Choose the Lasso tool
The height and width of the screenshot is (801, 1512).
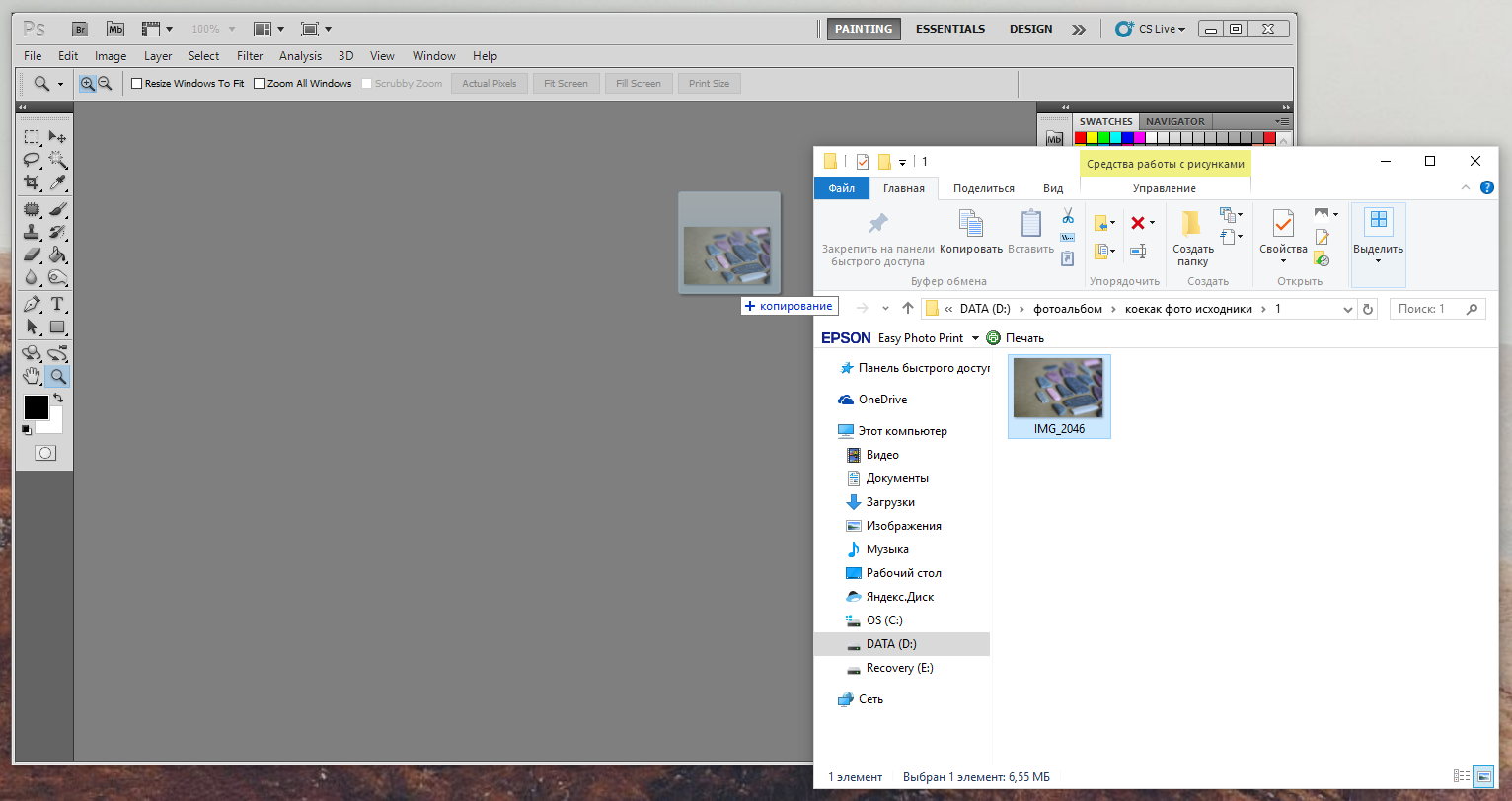pos(32,160)
